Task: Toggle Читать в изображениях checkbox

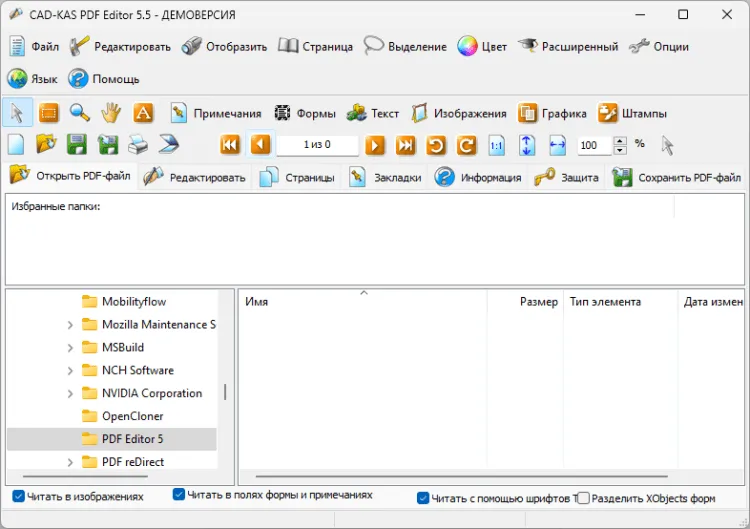Action: (x=18, y=496)
